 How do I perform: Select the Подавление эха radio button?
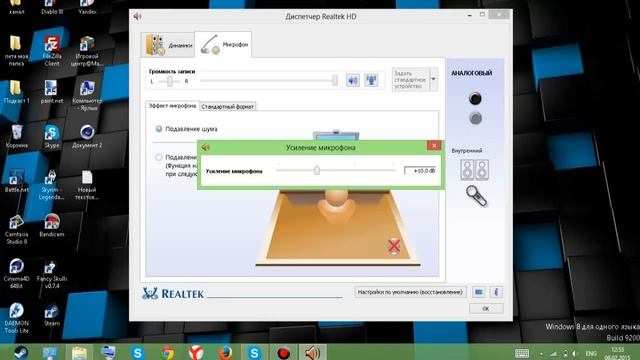[158, 157]
